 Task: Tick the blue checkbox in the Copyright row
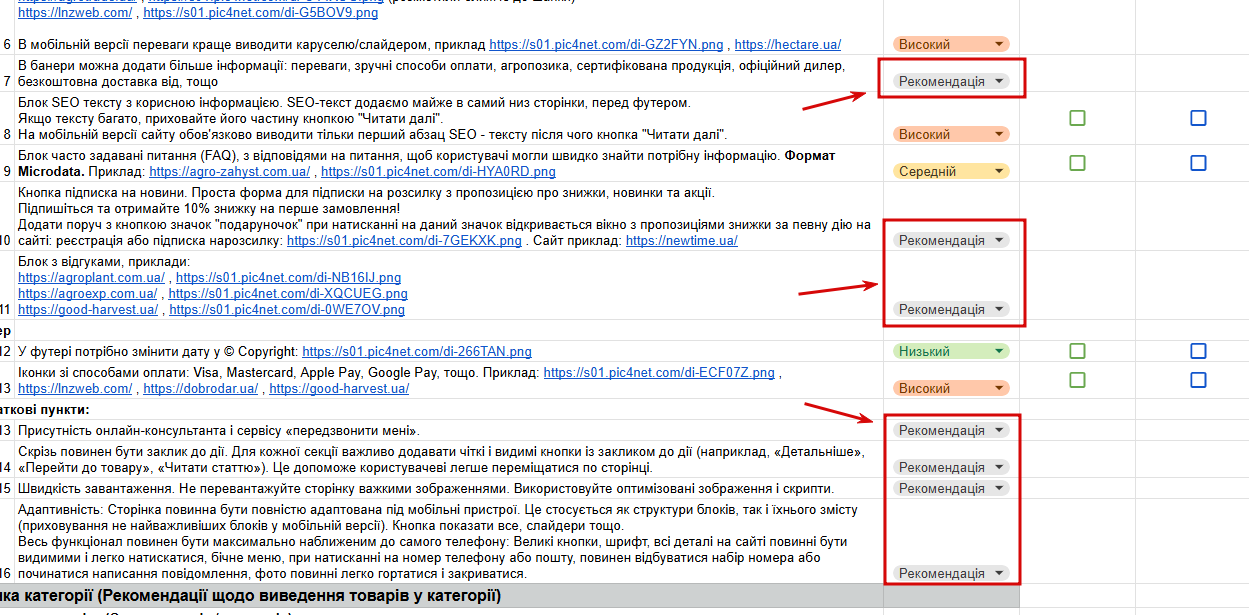coord(1198,351)
